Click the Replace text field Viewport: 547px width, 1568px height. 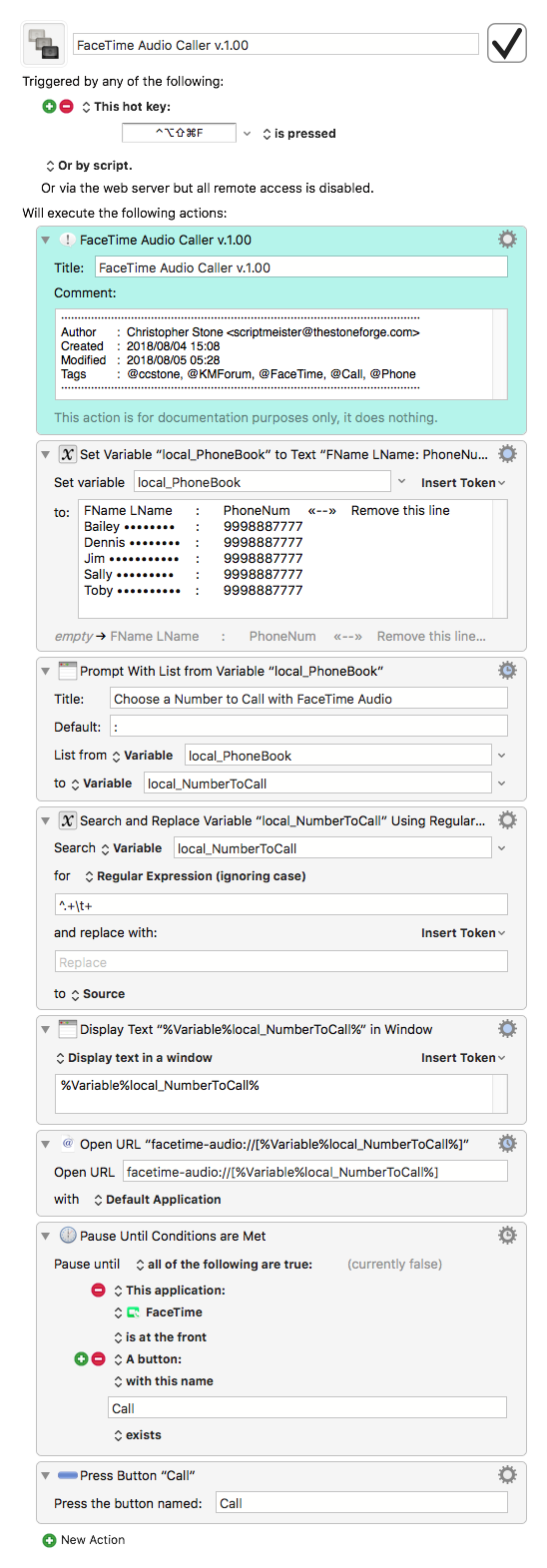[280, 962]
